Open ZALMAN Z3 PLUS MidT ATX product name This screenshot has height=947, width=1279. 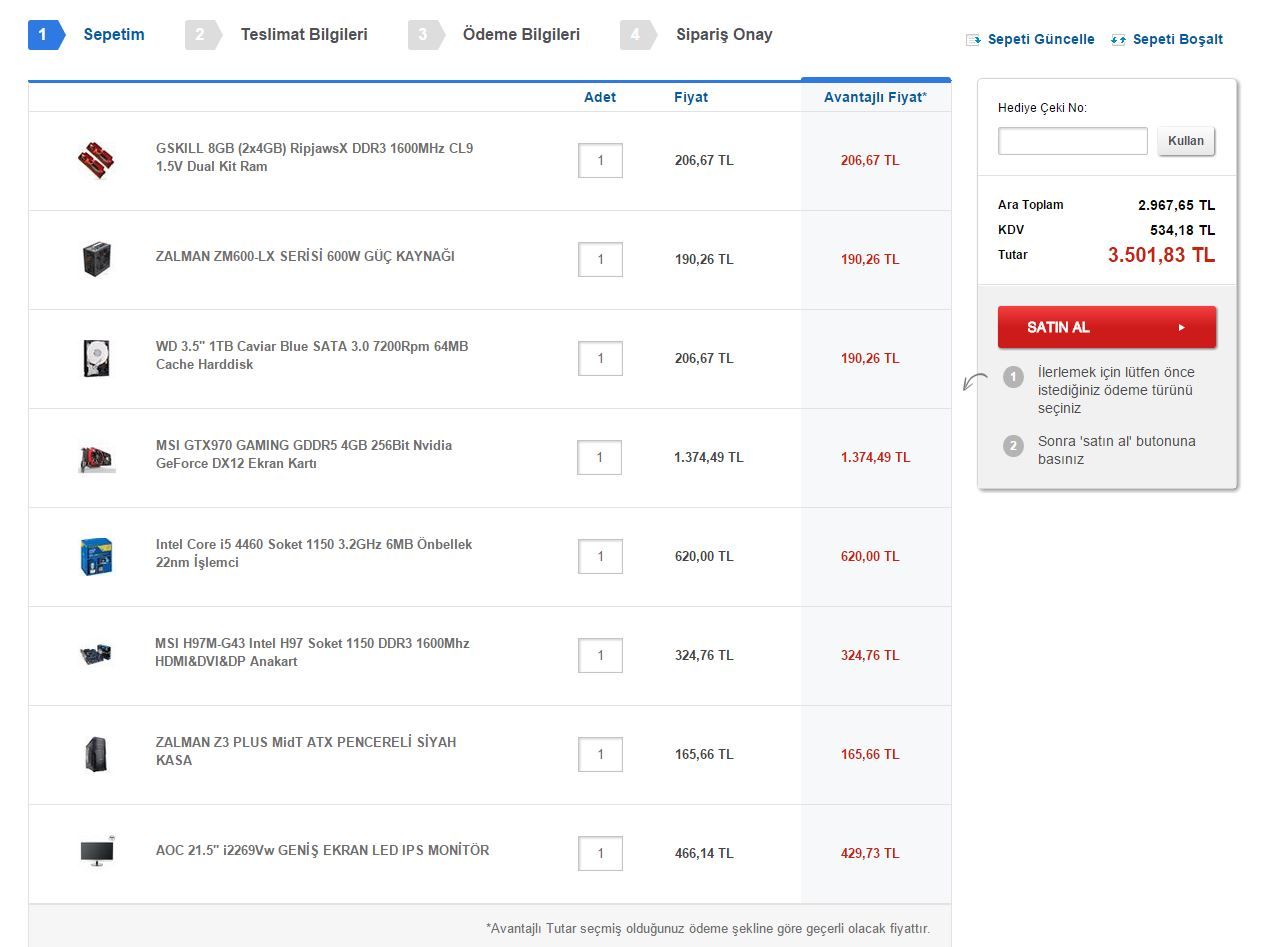coord(306,751)
